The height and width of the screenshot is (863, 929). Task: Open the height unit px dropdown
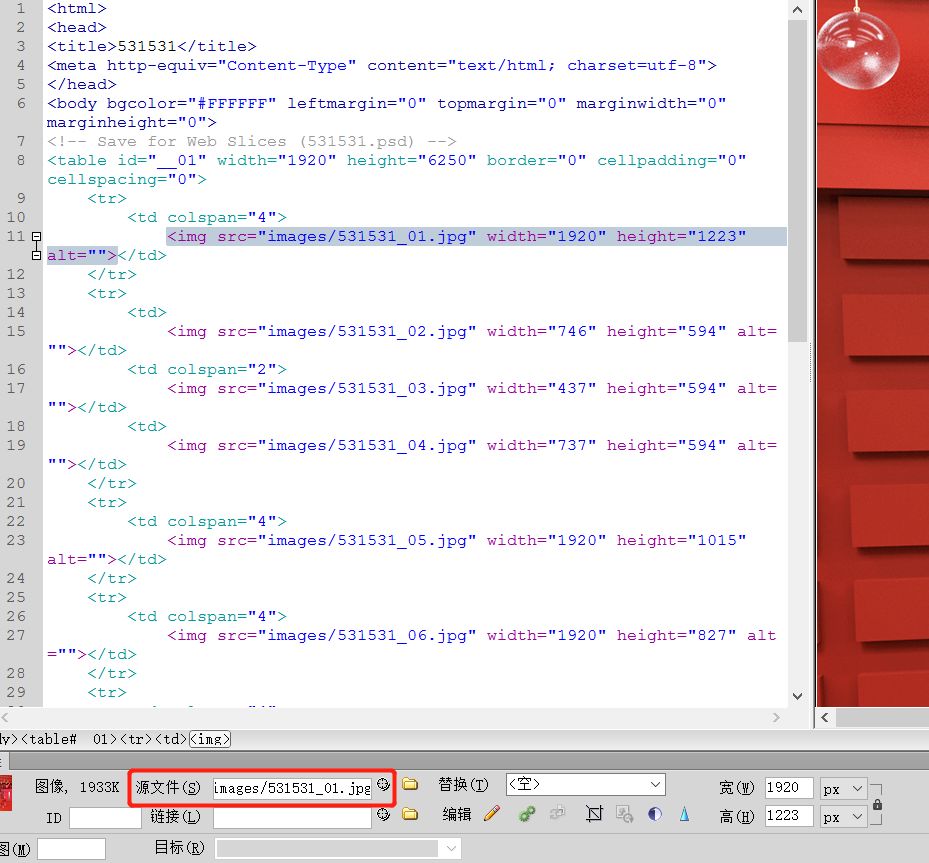pos(844,817)
